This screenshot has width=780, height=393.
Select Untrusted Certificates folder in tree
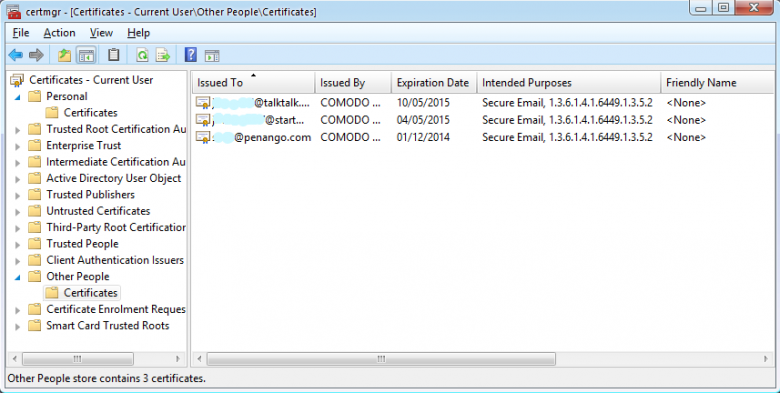click(x=98, y=211)
